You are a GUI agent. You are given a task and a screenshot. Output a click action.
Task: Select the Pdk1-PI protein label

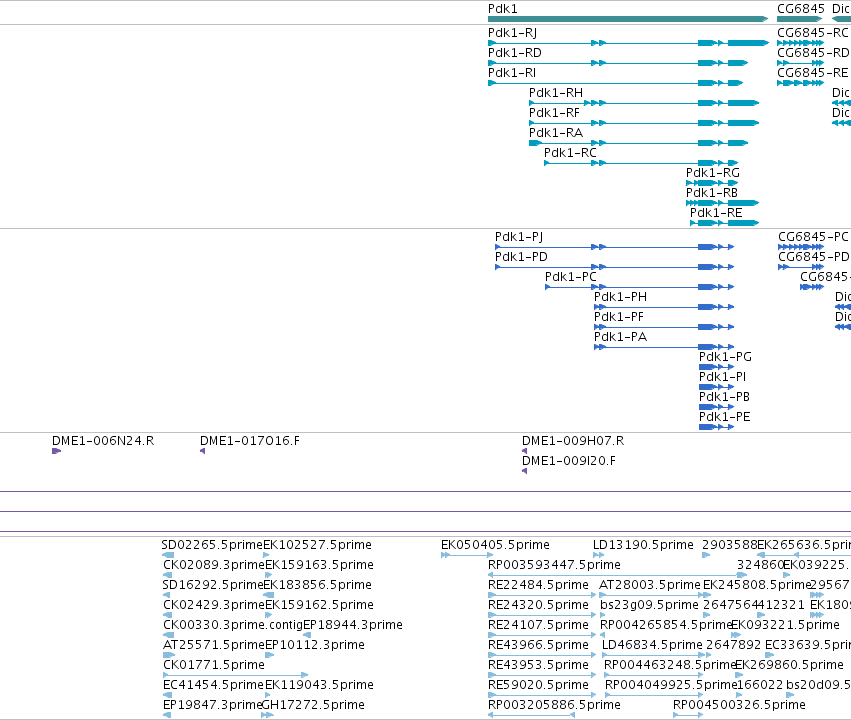(x=722, y=377)
